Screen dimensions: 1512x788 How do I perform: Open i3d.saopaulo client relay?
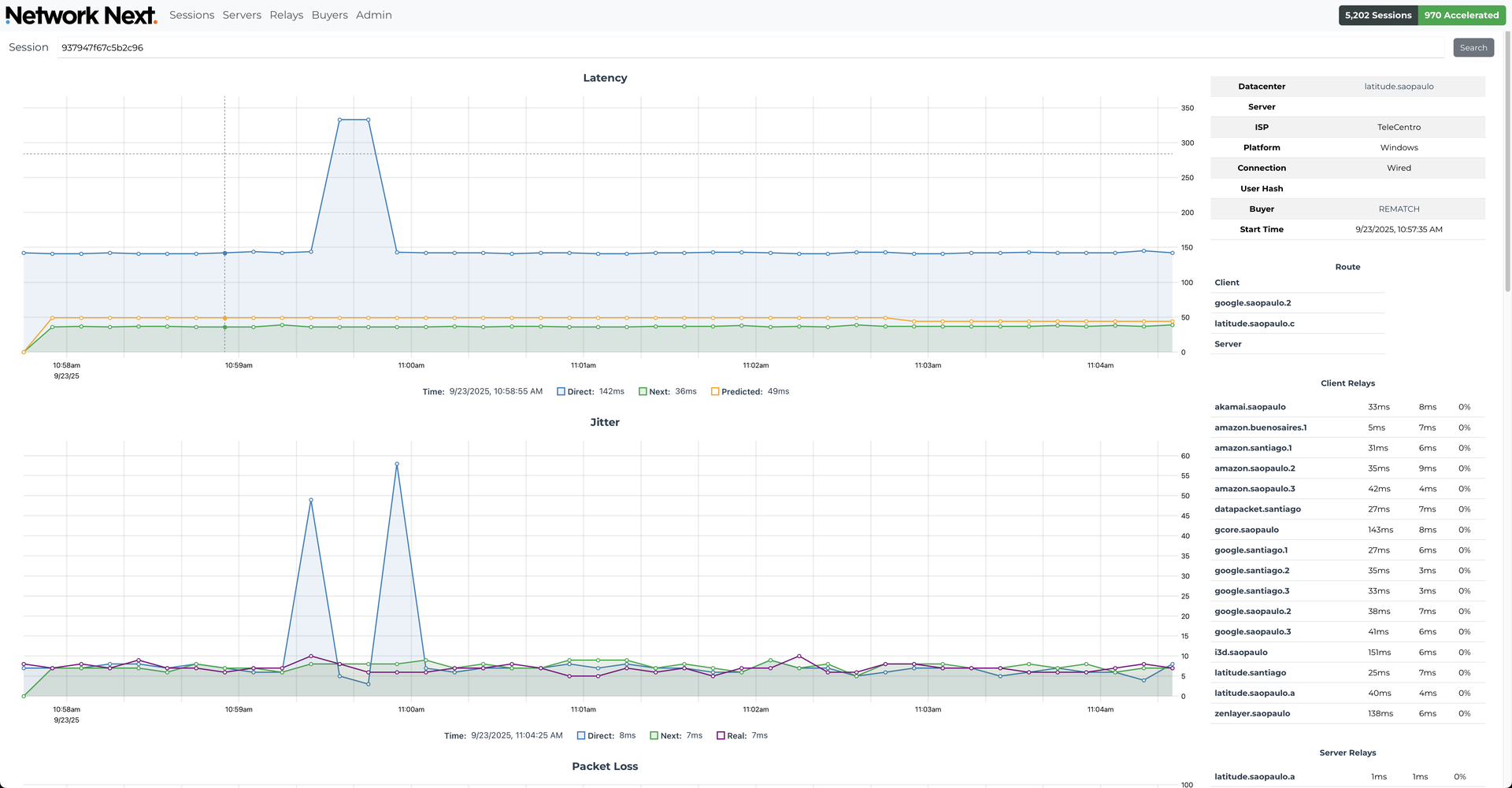click(1240, 653)
